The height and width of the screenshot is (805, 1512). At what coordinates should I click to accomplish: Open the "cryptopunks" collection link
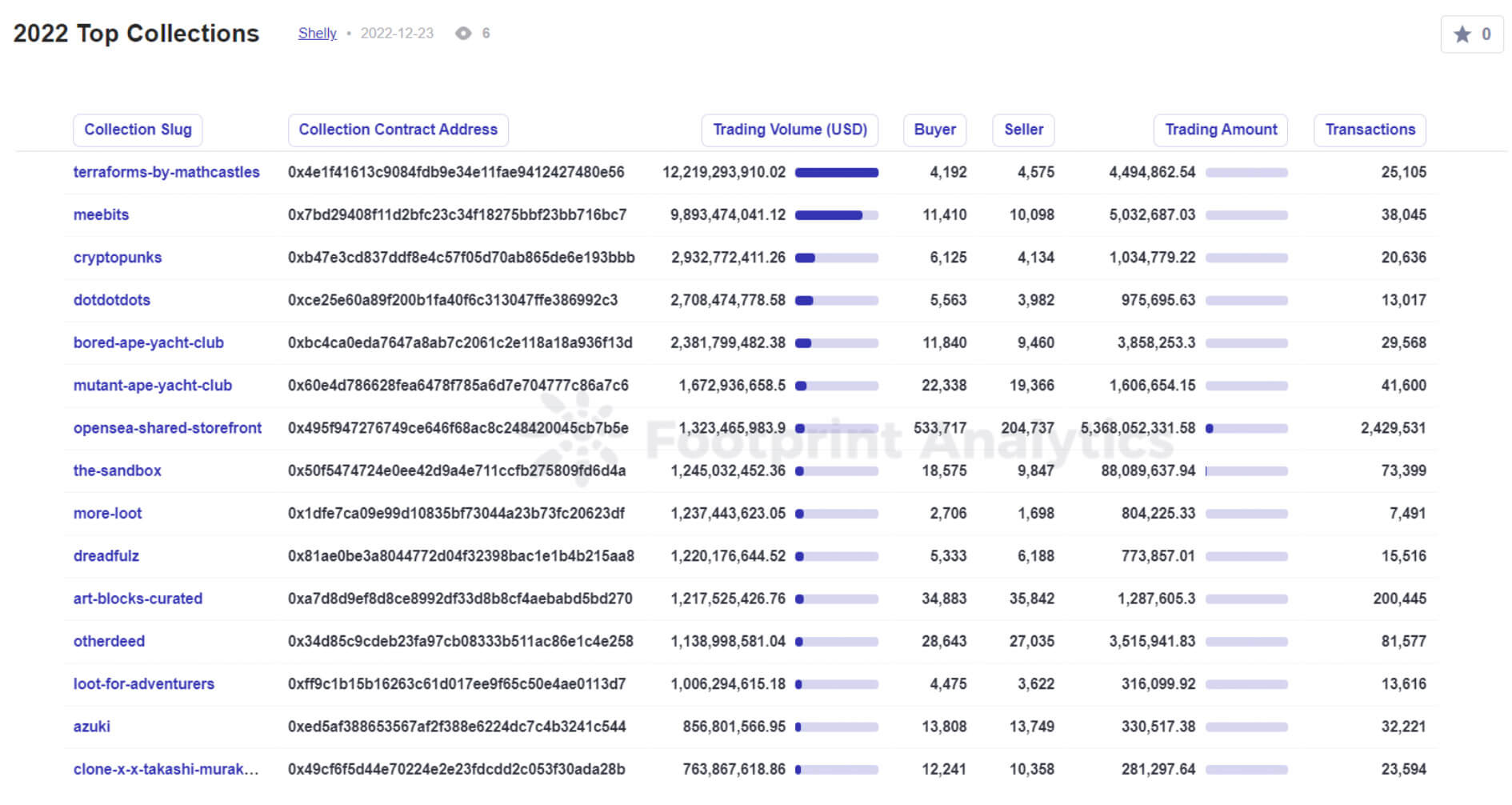117,257
